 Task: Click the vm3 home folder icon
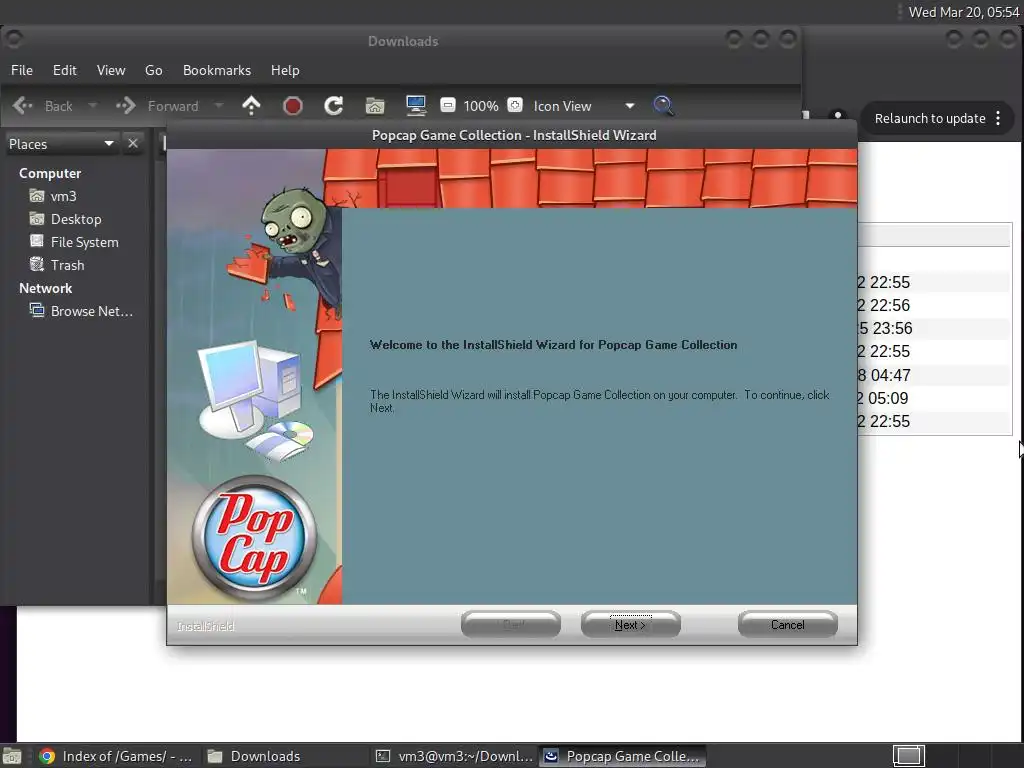37,195
